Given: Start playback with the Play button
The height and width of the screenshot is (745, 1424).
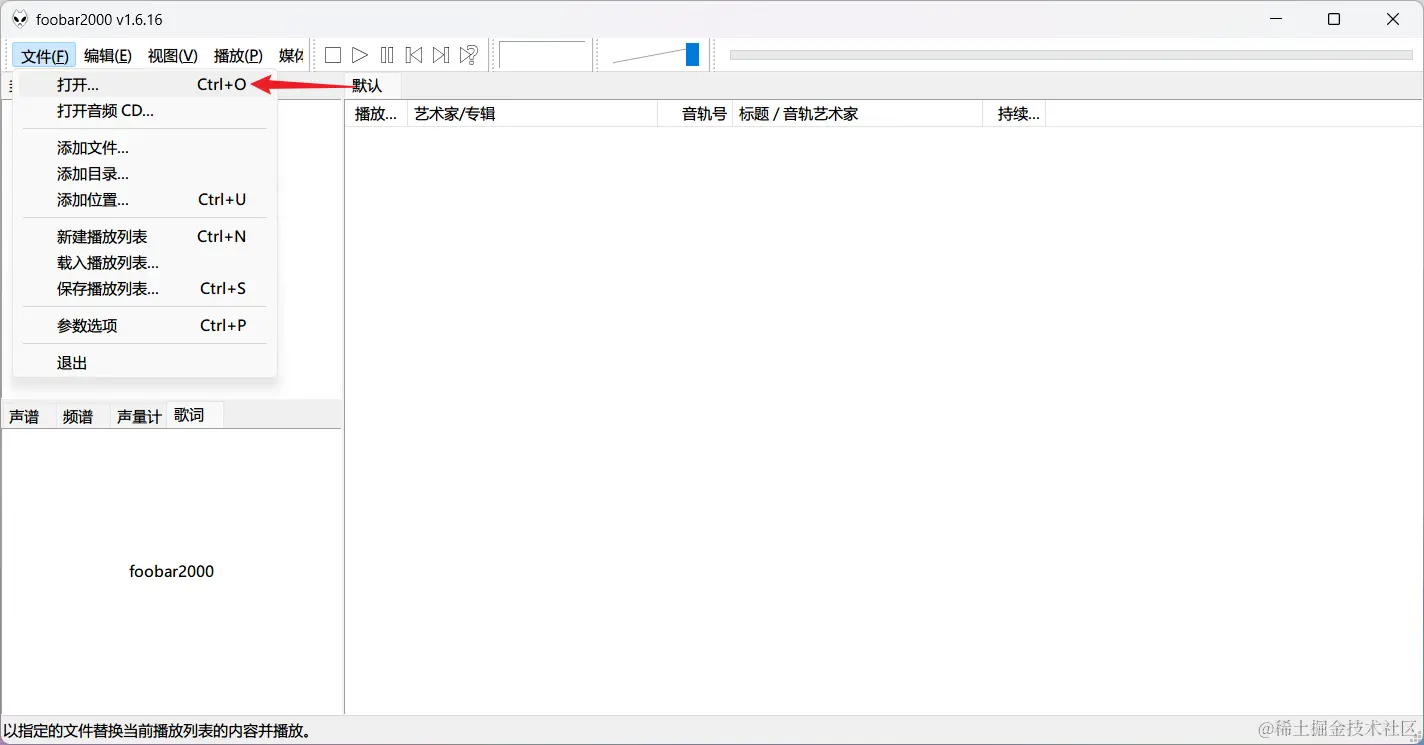Looking at the screenshot, I should tap(360, 55).
